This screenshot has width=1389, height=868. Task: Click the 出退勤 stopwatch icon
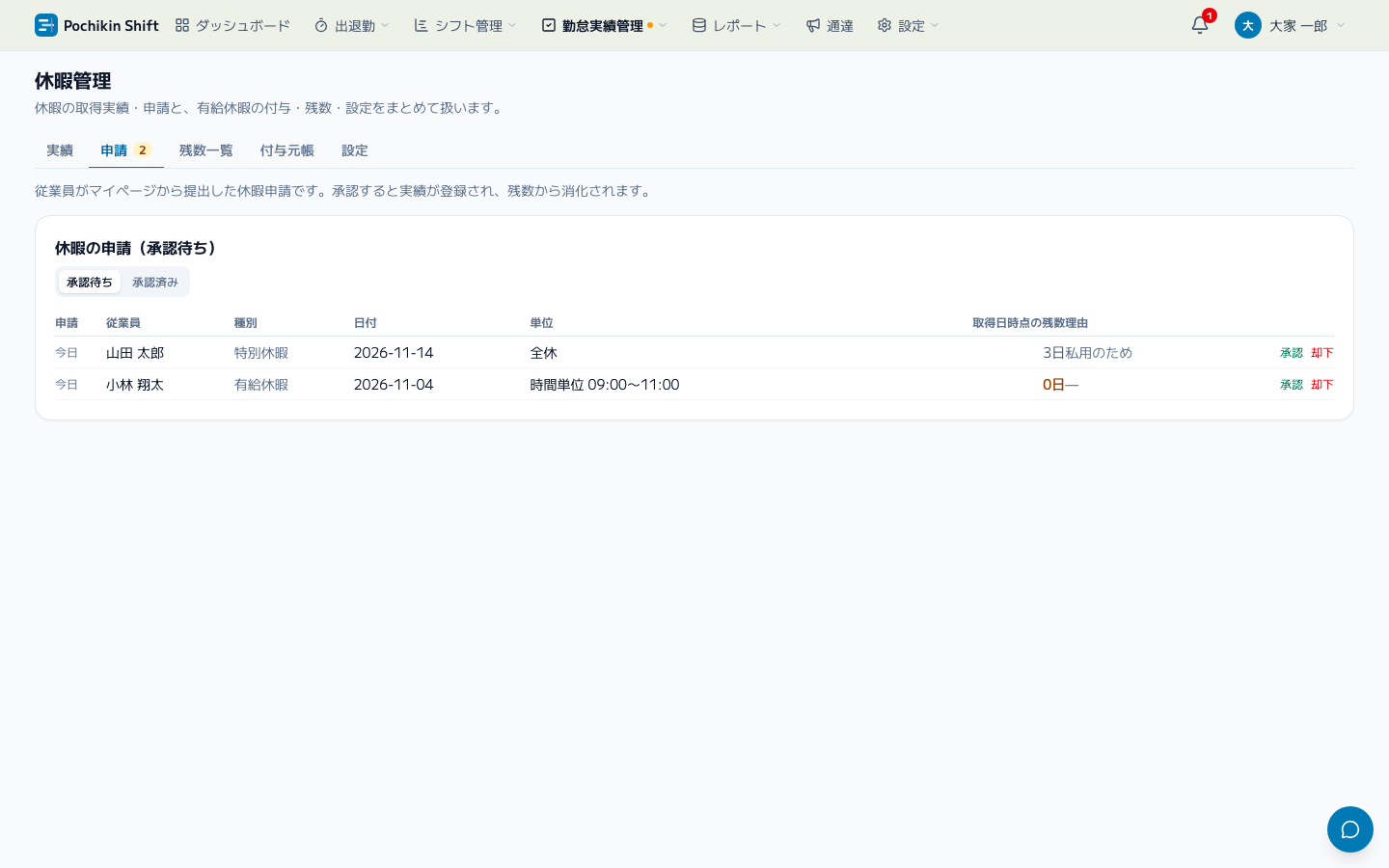pos(321,25)
